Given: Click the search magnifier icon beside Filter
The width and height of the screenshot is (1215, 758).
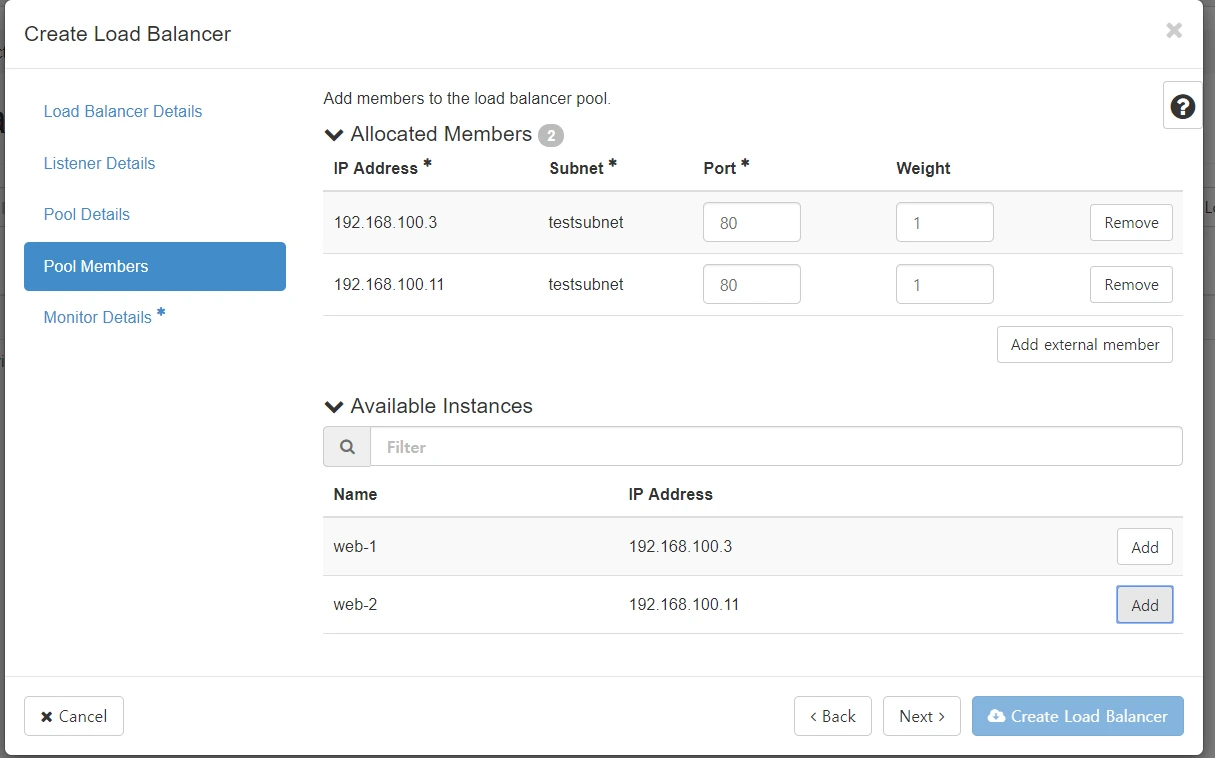Looking at the screenshot, I should tap(346, 446).
